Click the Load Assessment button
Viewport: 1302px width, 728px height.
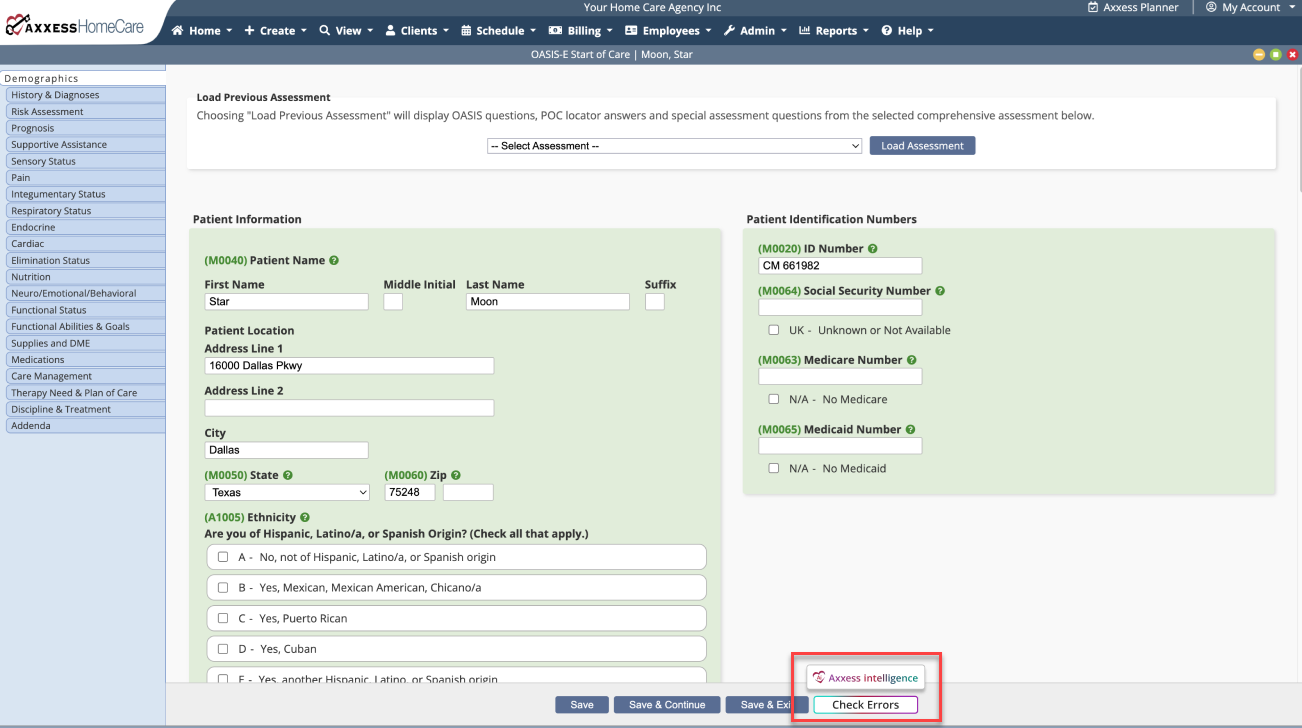[922, 146]
